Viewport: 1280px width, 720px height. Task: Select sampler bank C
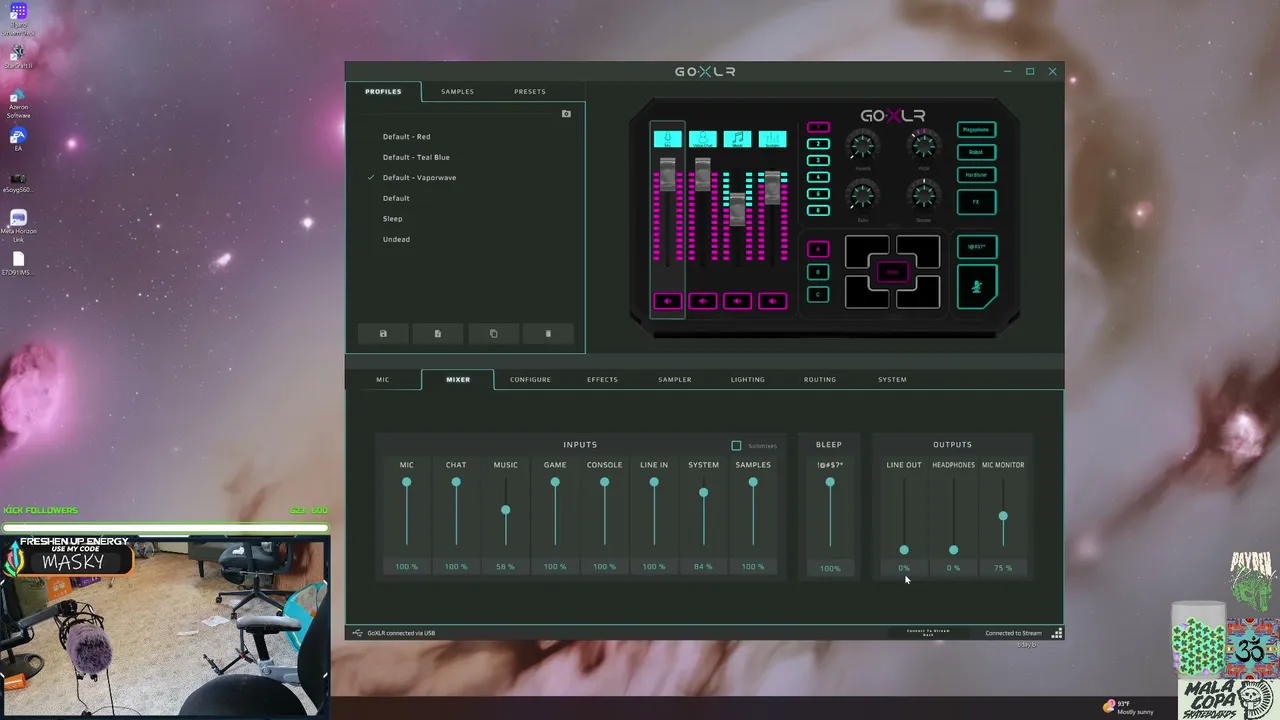point(818,295)
